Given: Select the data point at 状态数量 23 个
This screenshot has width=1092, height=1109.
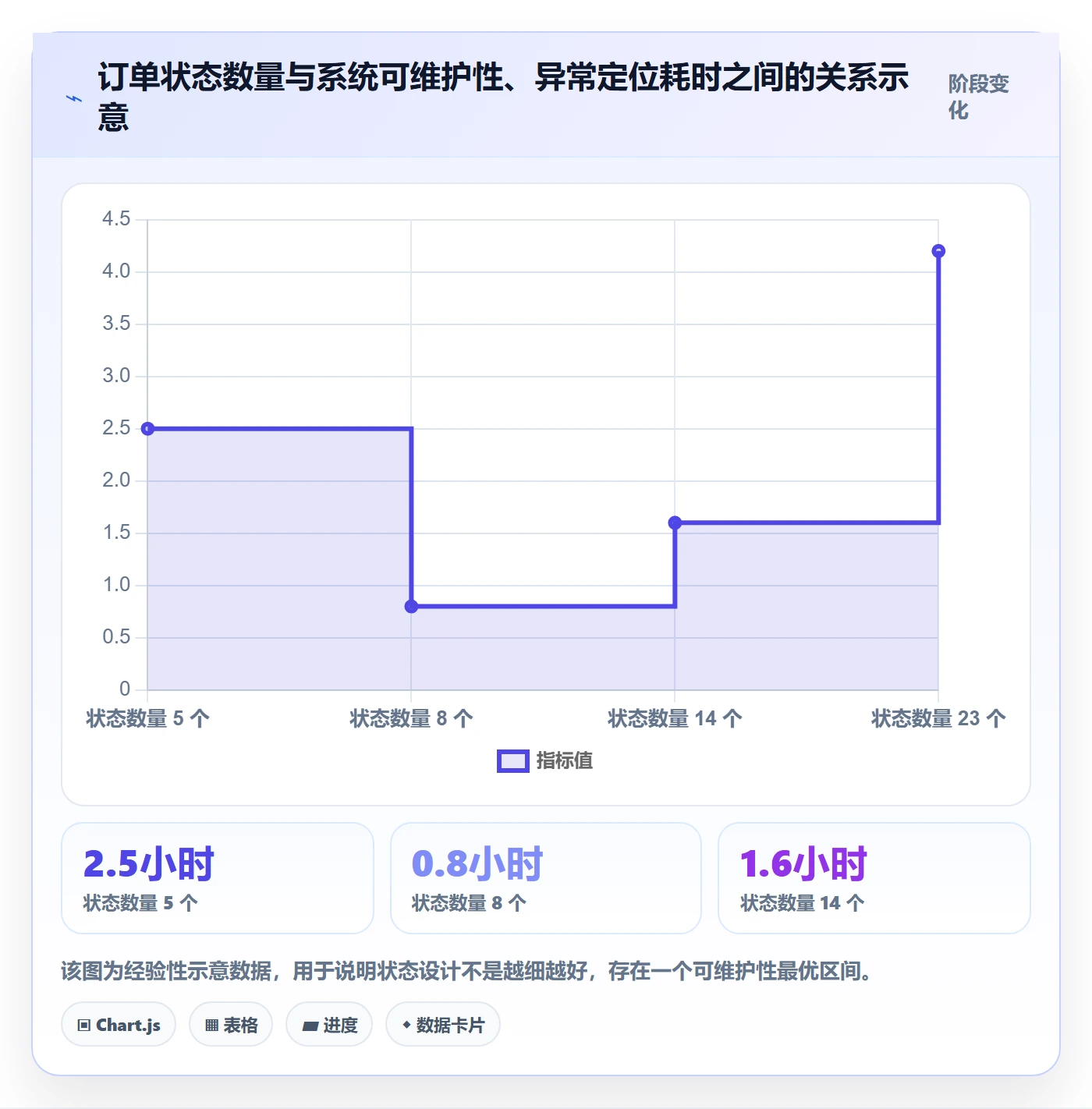Looking at the screenshot, I should (x=938, y=251).
